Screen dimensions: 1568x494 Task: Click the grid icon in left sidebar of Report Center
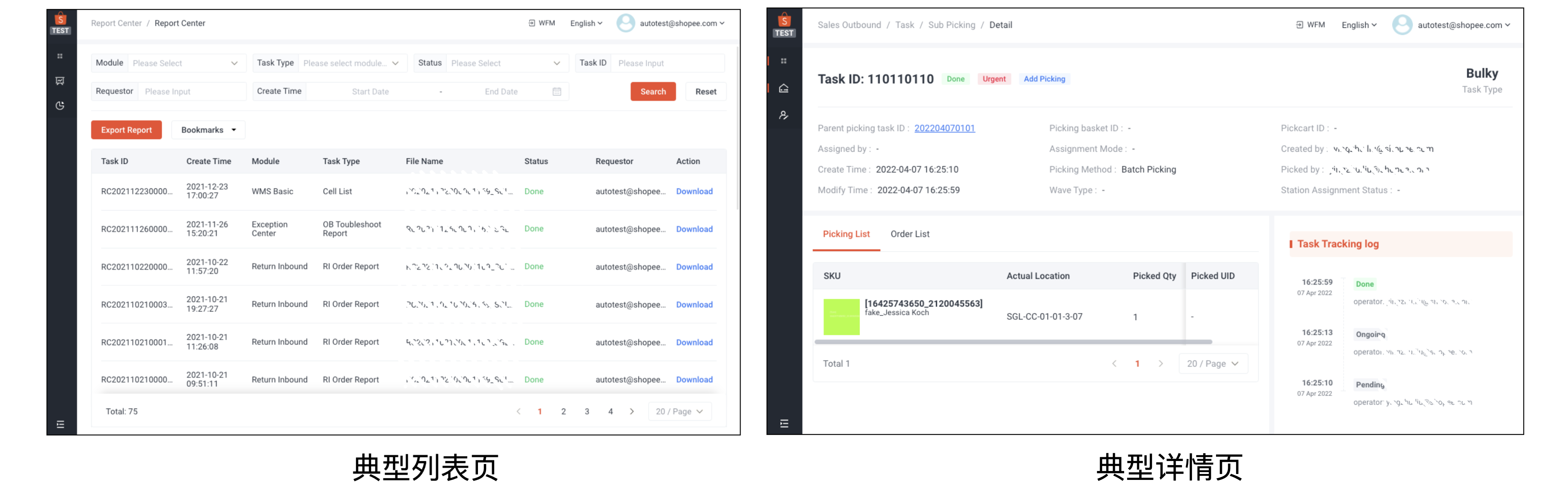60,56
